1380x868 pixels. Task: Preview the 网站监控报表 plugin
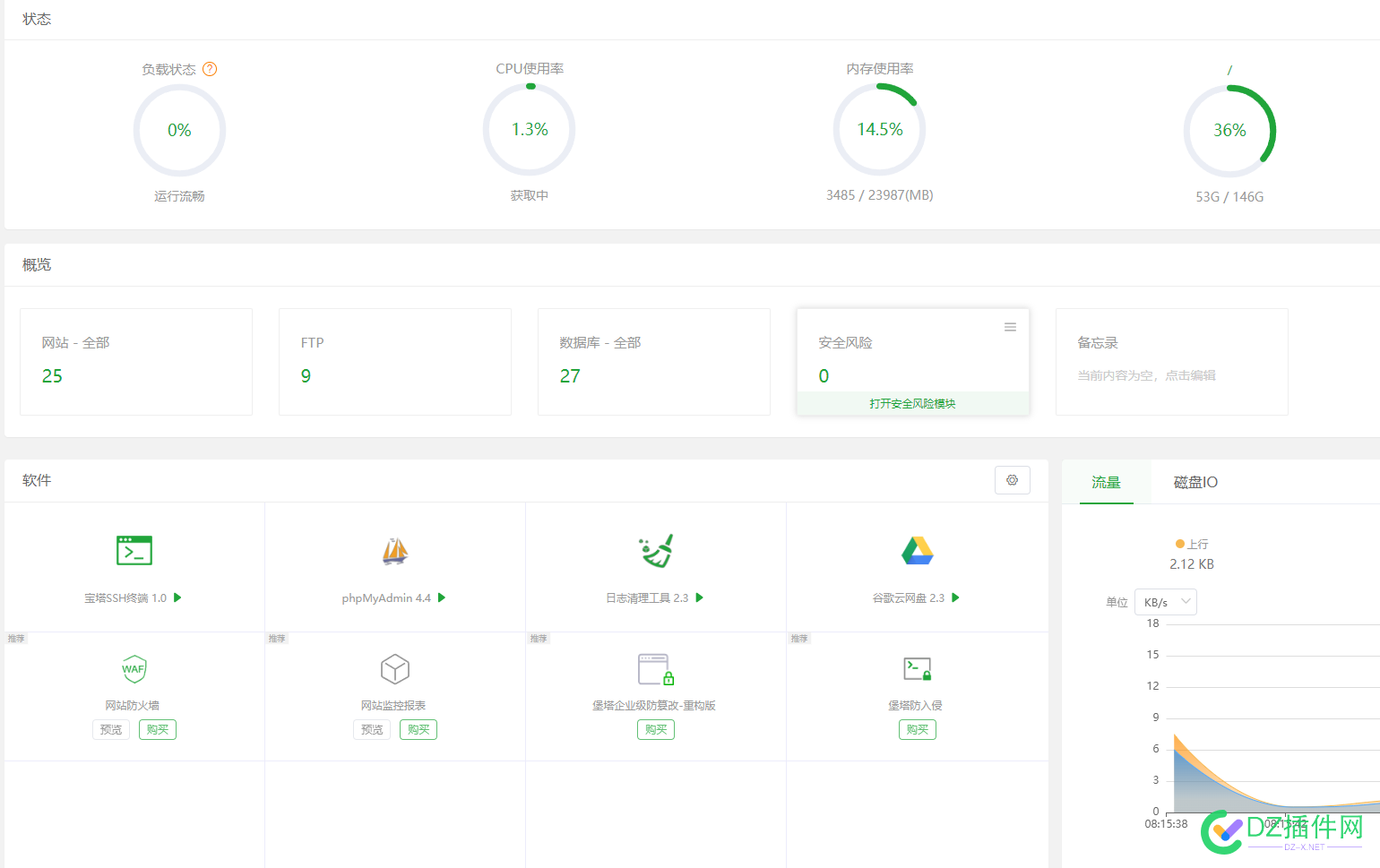click(x=372, y=729)
